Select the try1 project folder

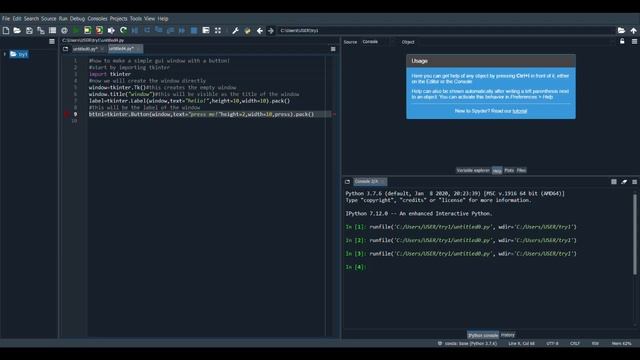pyautogui.click(x=19, y=54)
